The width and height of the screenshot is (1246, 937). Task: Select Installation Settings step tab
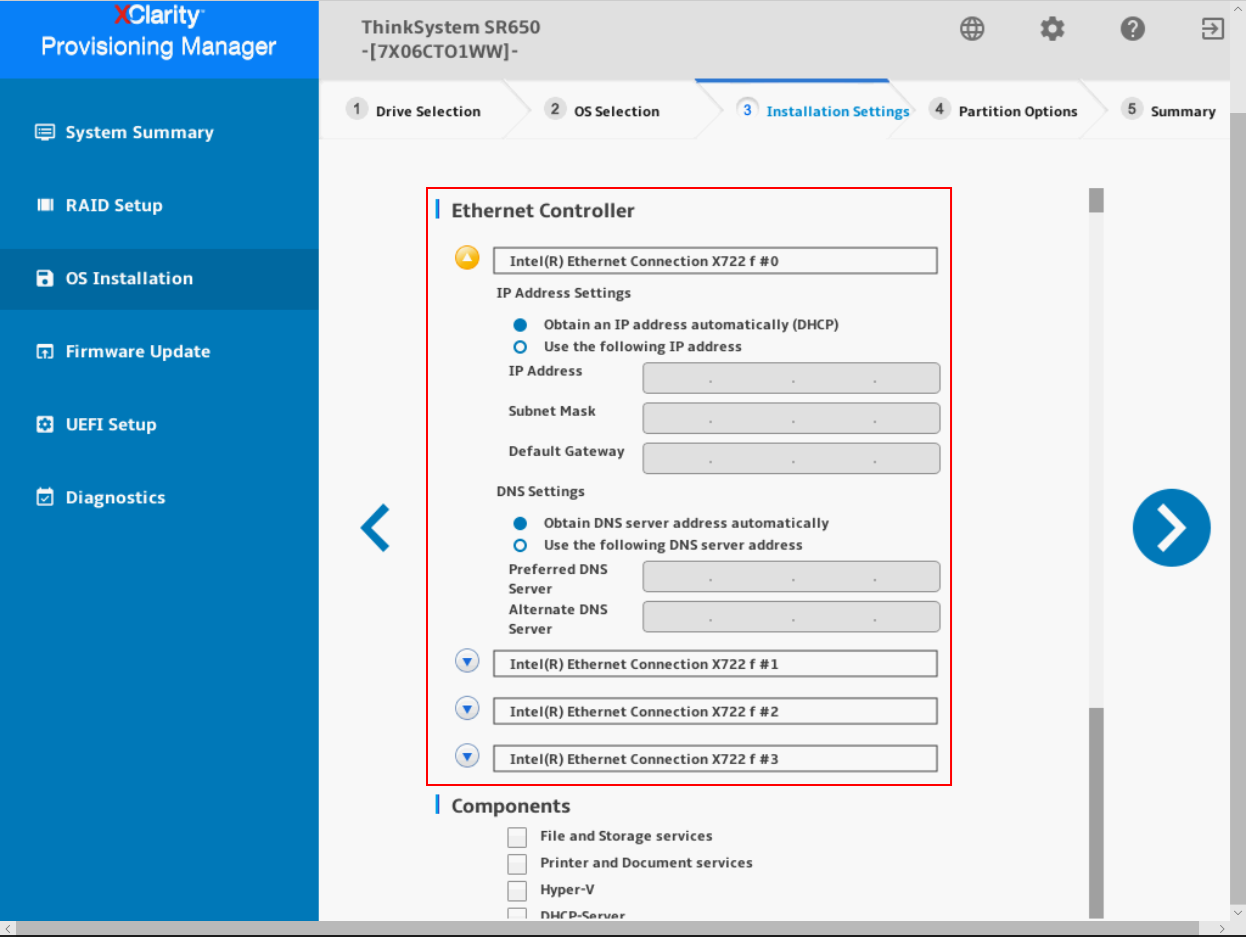tap(824, 111)
